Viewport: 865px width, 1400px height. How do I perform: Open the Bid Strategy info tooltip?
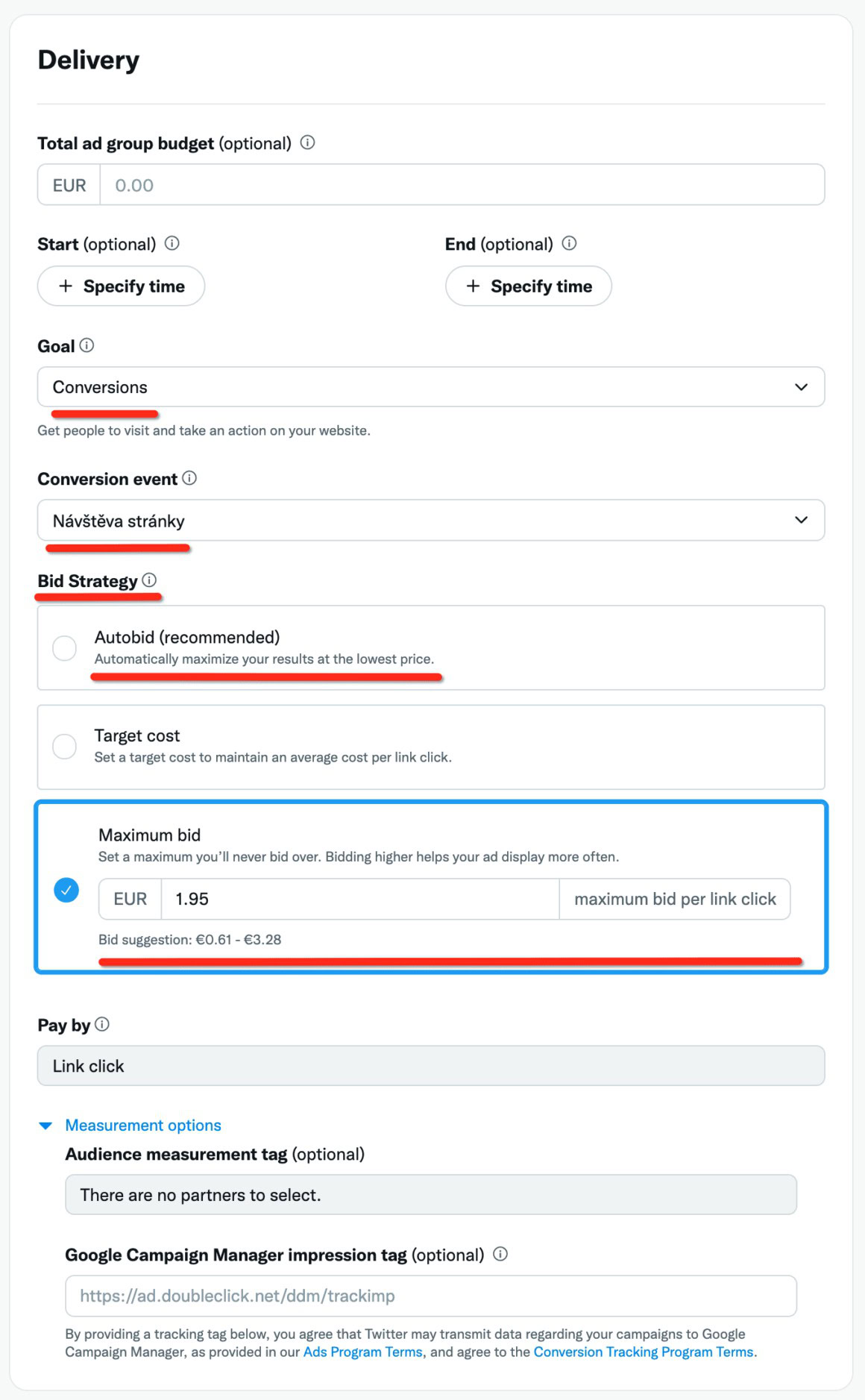[151, 580]
